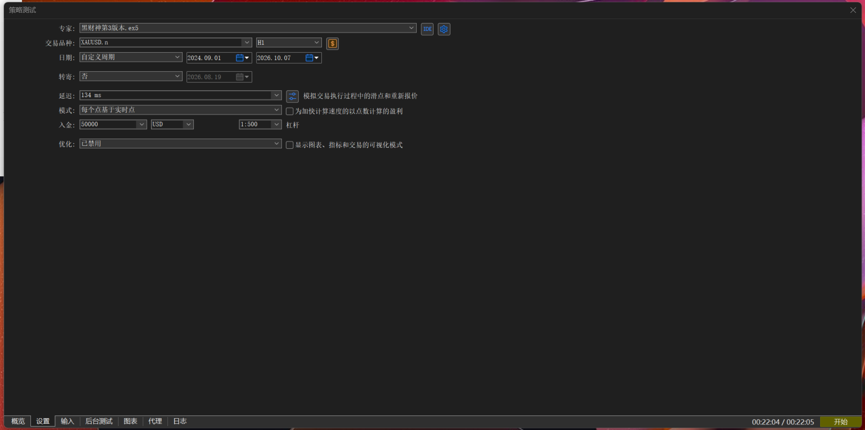This screenshot has height=430, width=865.
Task: Open the 自定义周期 date period dropdown
Action: pyautogui.click(x=131, y=57)
